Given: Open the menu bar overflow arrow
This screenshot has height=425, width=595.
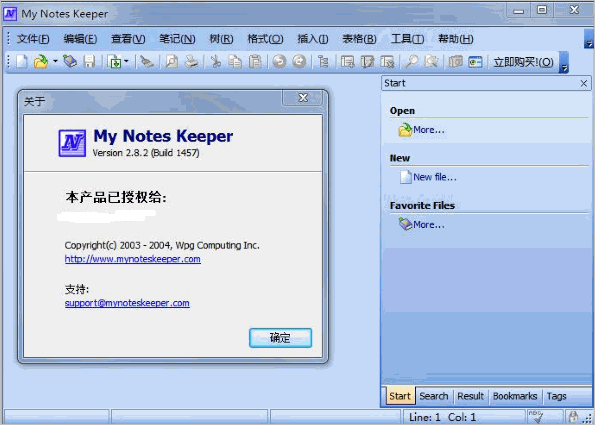Looking at the screenshot, I should 589,39.
